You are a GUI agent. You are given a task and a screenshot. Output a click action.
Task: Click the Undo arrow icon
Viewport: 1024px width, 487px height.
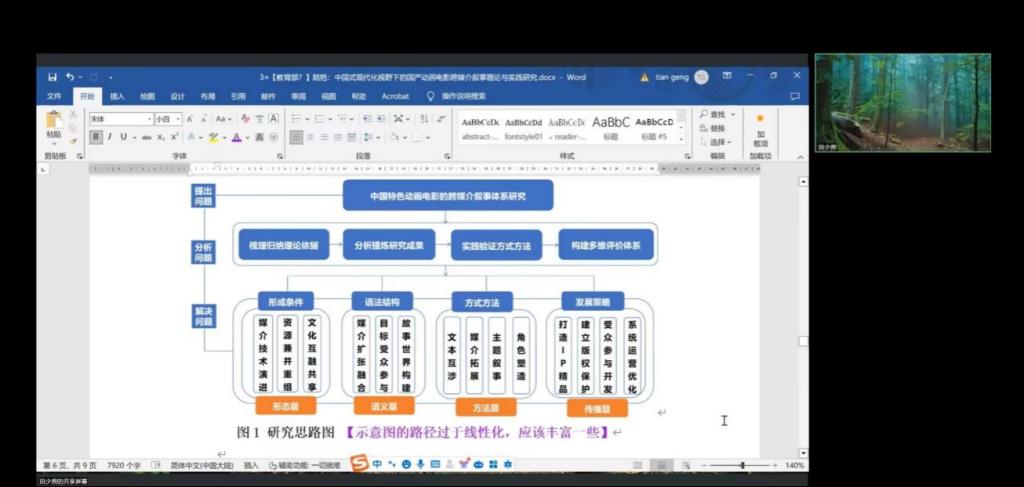tap(69, 77)
